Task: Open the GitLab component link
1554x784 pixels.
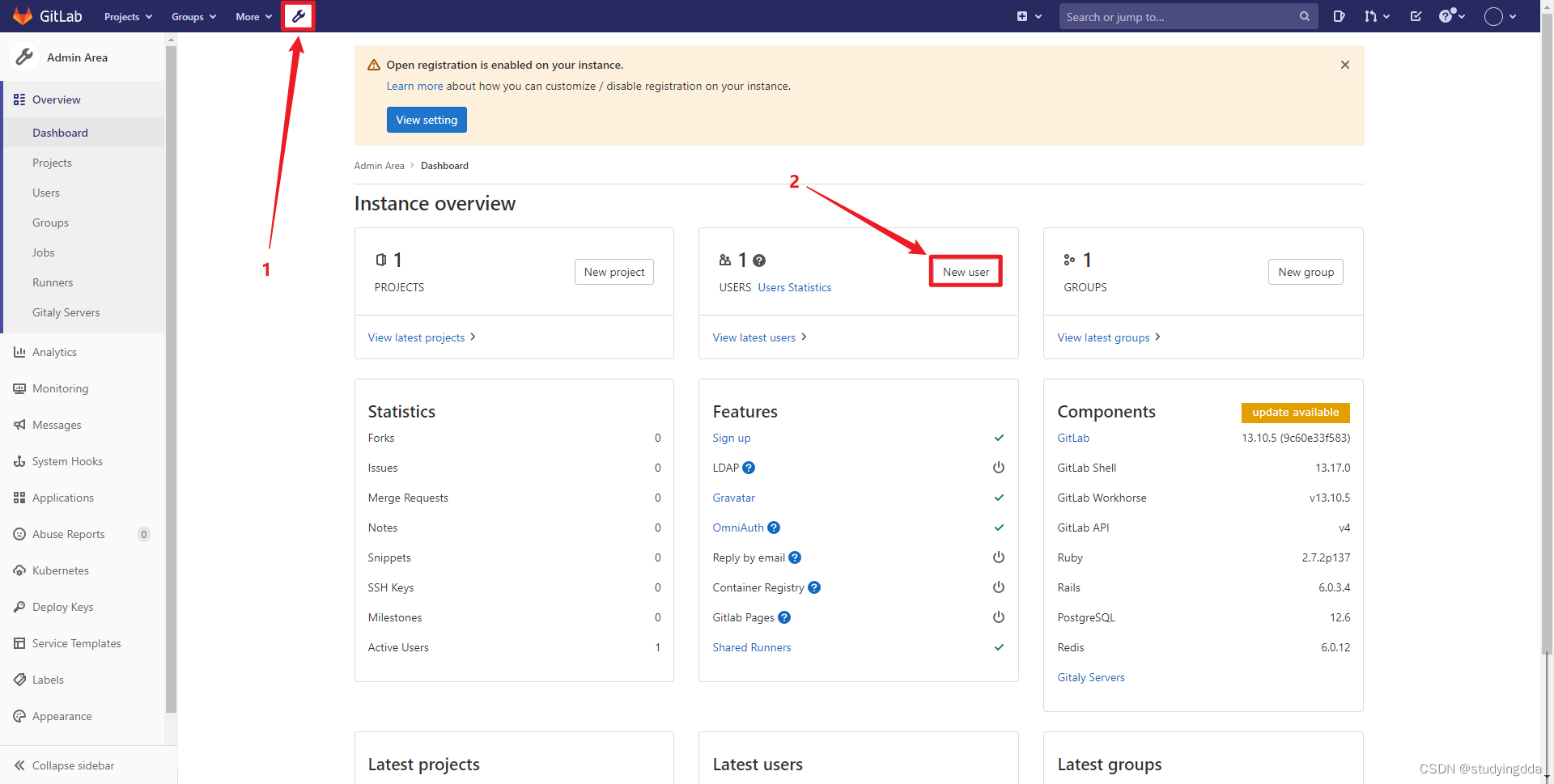Action: point(1072,438)
